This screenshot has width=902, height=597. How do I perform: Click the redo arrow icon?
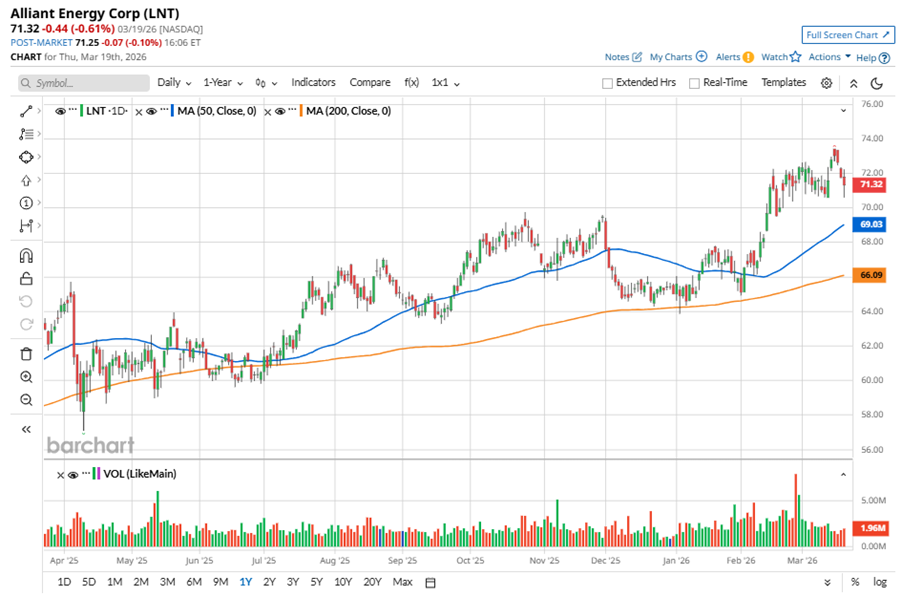tap(26, 324)
